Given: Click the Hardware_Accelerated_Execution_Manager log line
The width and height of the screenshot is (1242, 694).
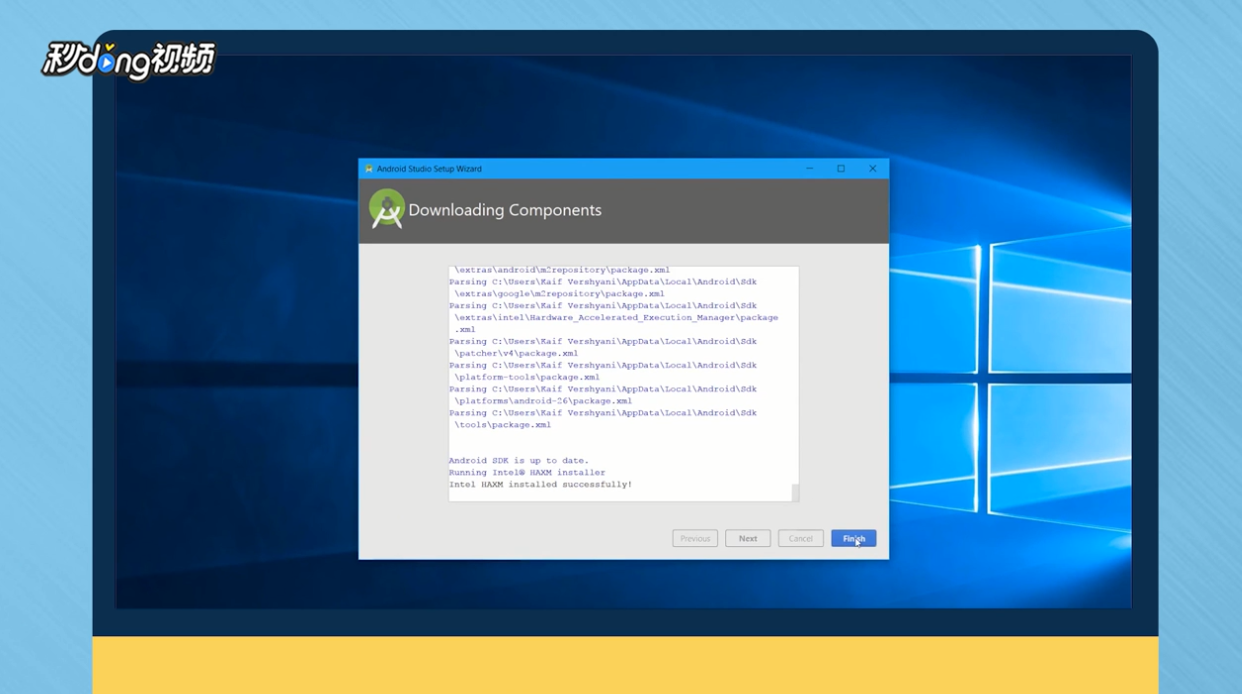Looking at the screenshot, I should point(616,318).
